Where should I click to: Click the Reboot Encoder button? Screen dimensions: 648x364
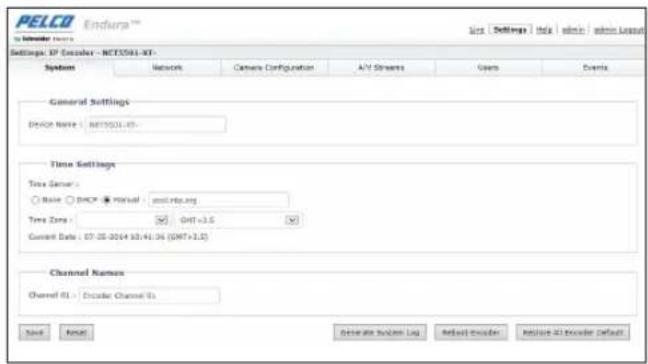(471, 333)
